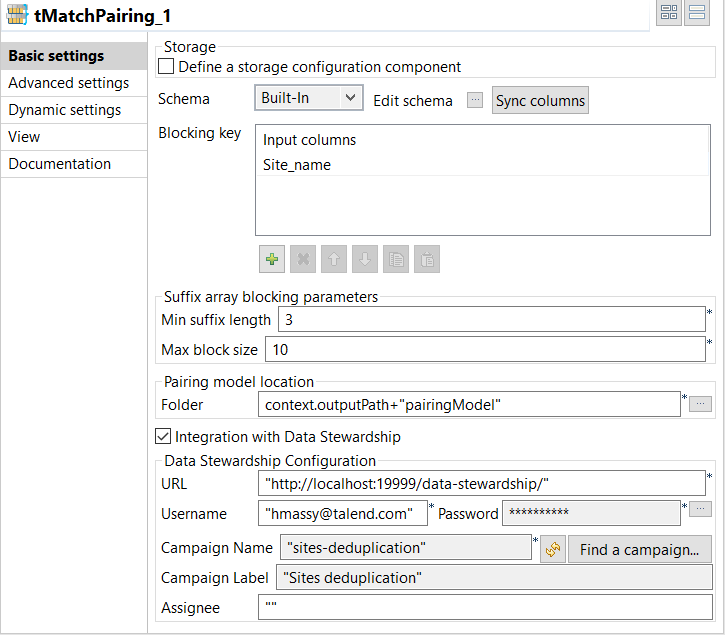
Task: Click Sync columns button
Action: (540, 100)
